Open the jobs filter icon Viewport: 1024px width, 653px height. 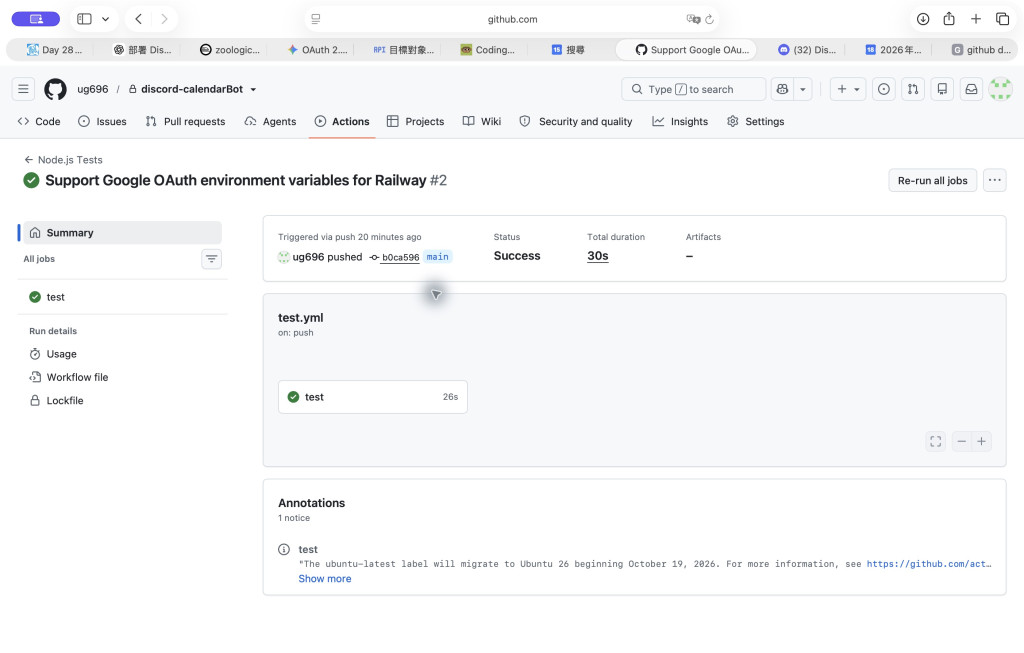(212, 259)
